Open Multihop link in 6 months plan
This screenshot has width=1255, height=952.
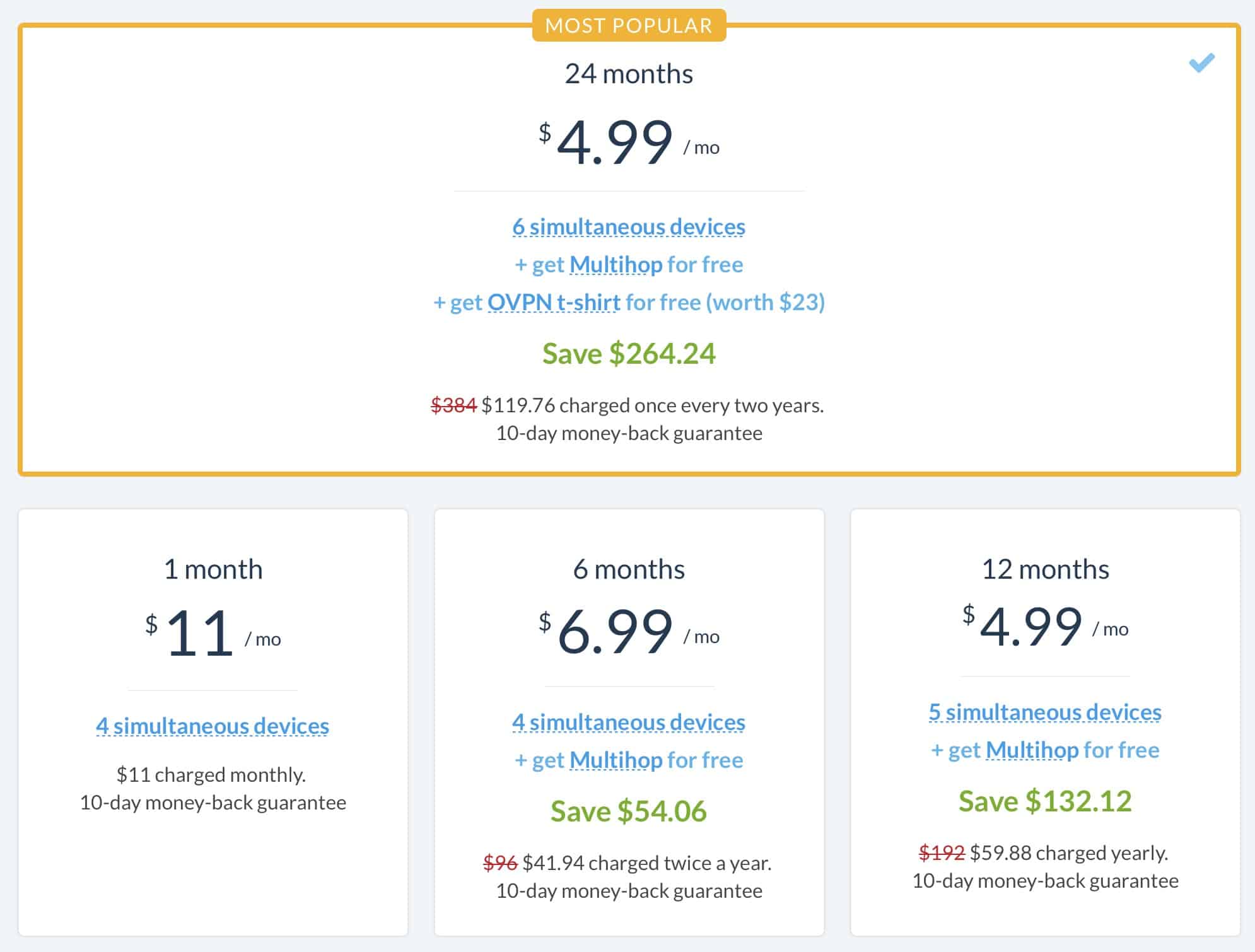tap(616, 760)
